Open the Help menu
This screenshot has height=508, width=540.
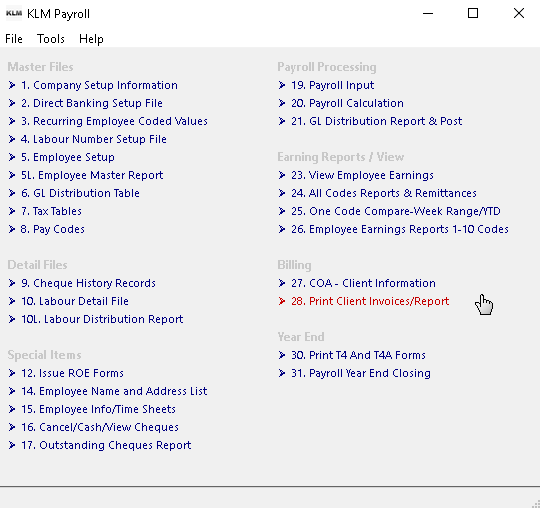pyautogui.click(x=91, y=39)
